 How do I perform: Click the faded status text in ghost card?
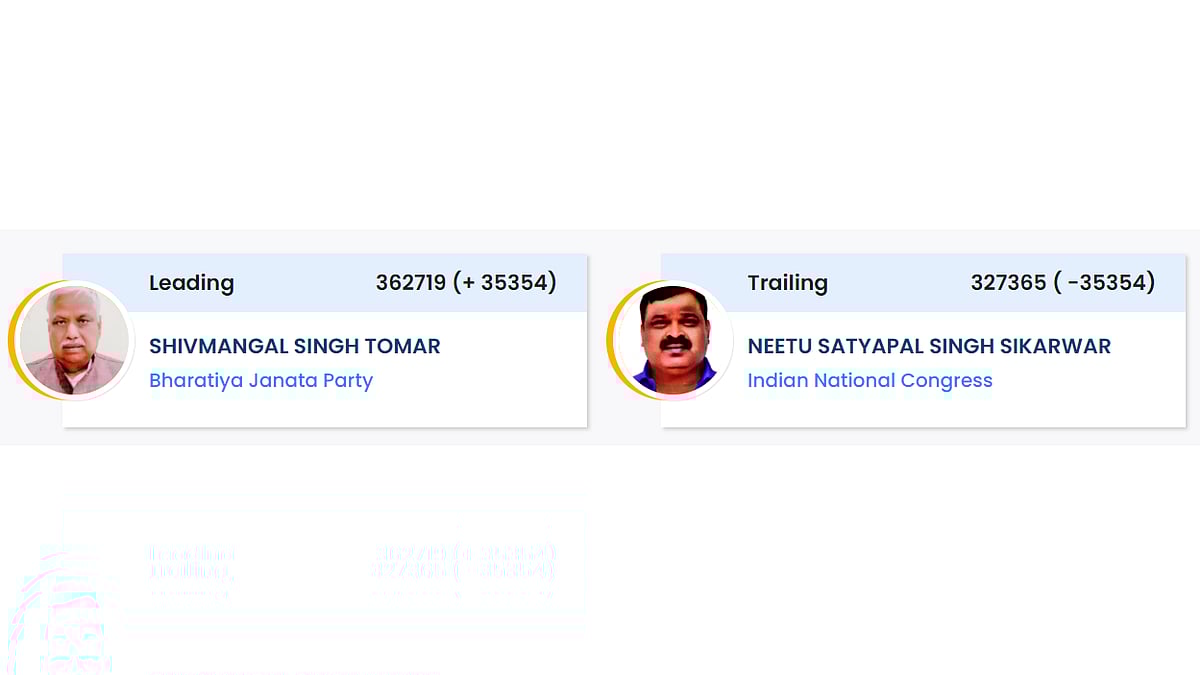point(191,562)
